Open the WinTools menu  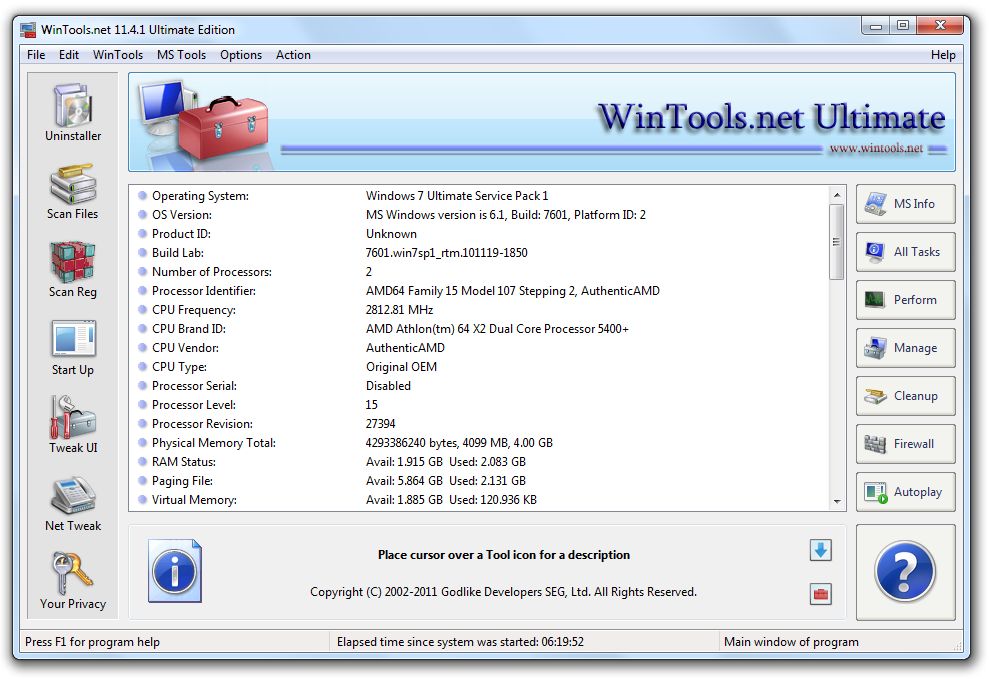(118, 55)
